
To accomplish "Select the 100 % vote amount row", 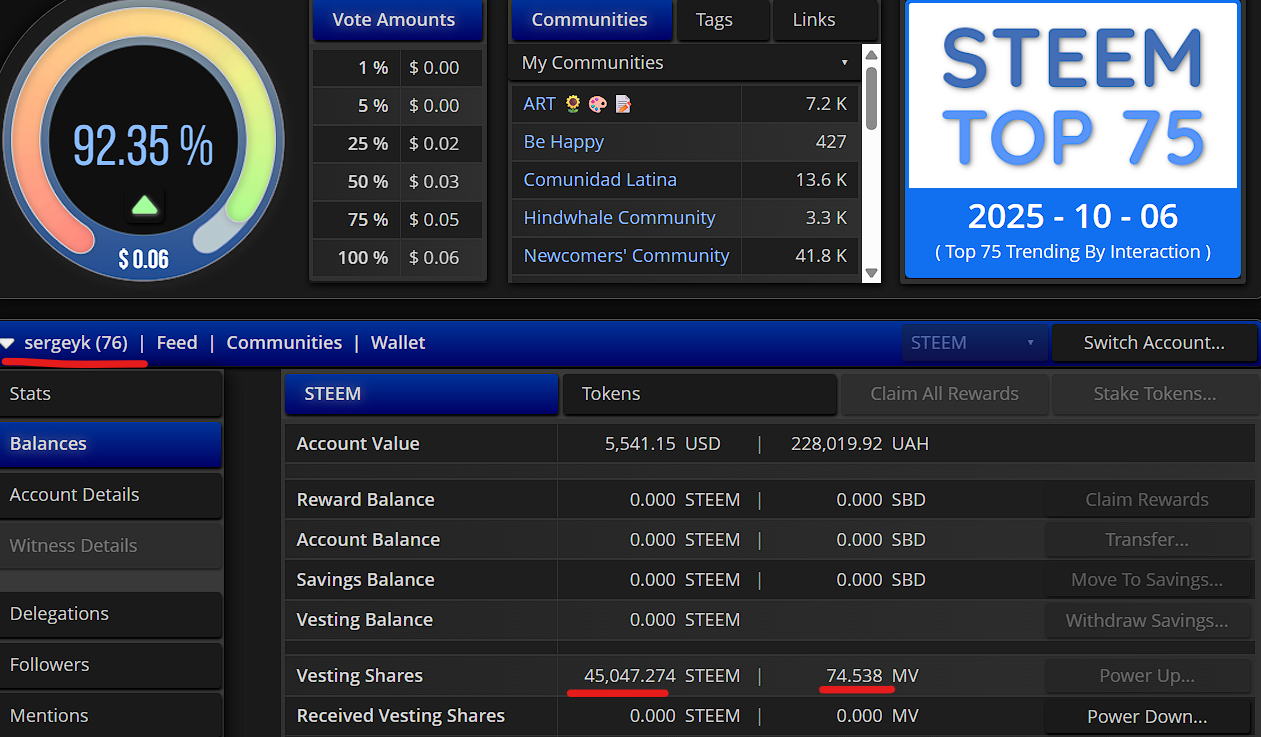I will tap(397, 258).
